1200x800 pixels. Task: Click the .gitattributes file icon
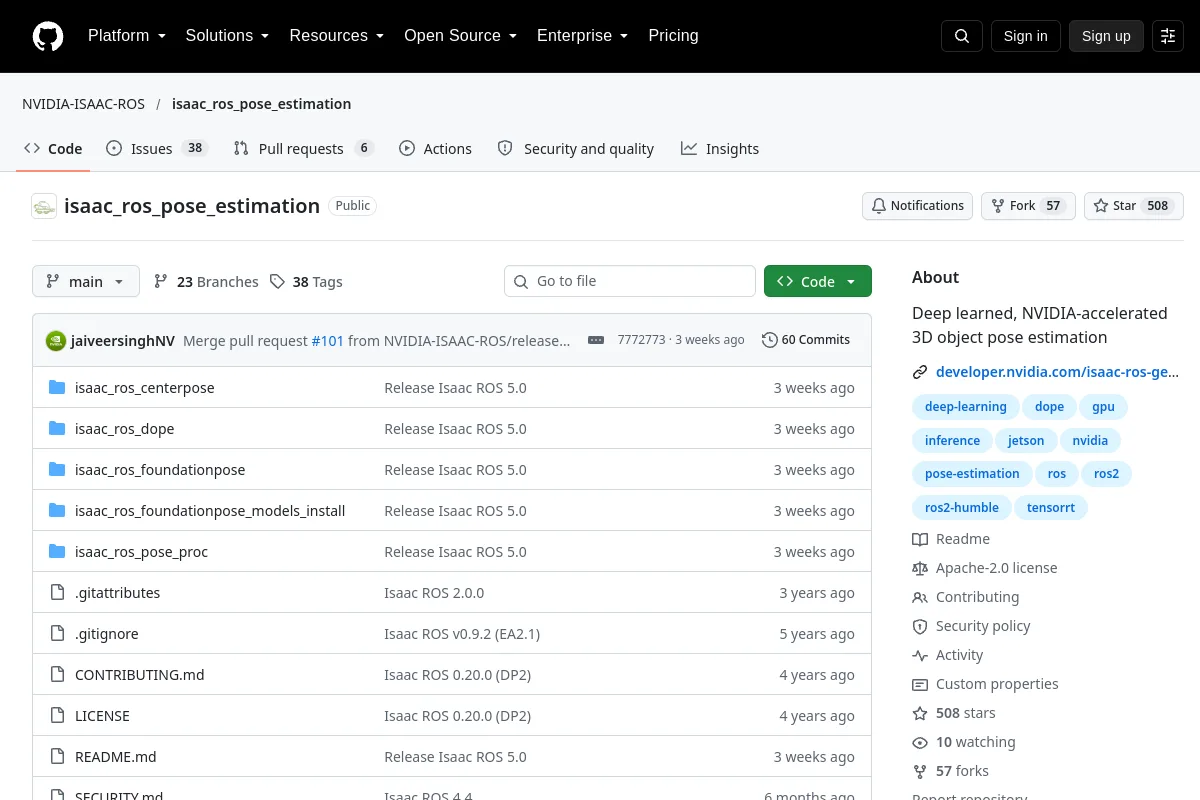[x=57, y=592]
